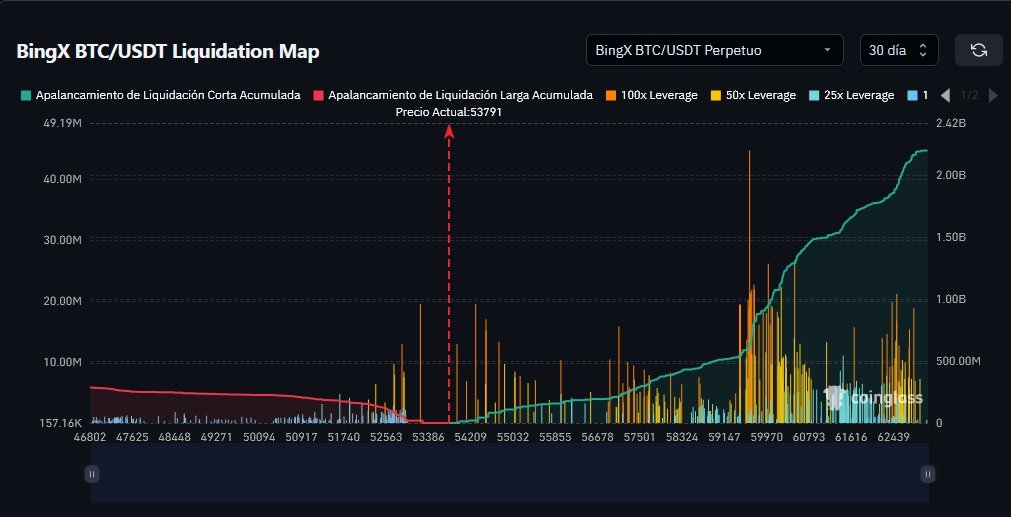This screenshot has height=517, width=1011.
Task: Click the 60793 price axis label
Action: pos(809,437)
